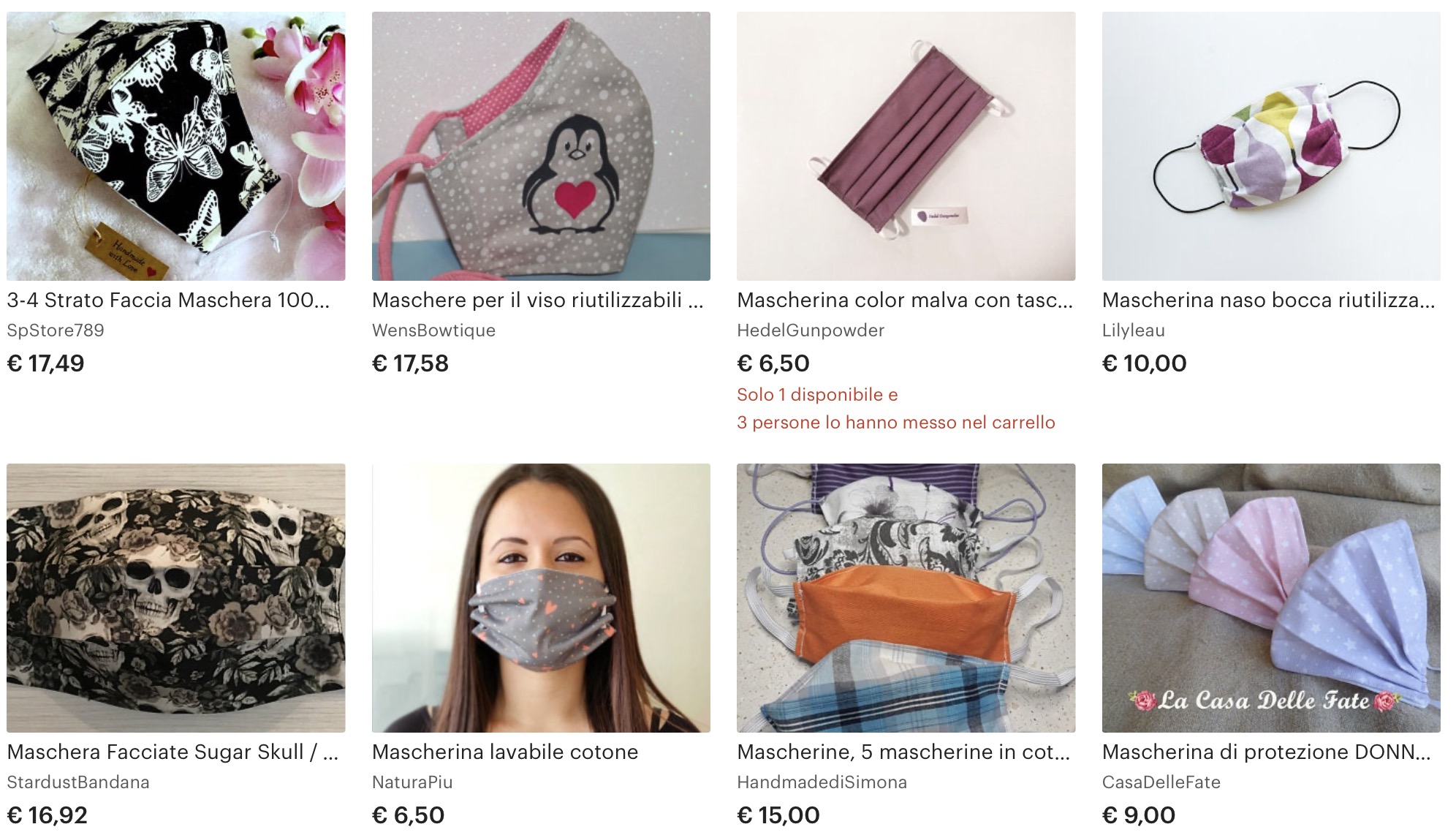Open 'Maschere per il viso riutilizzabili' title
Screen dimensions: 1456x835
tap(538, 300)
